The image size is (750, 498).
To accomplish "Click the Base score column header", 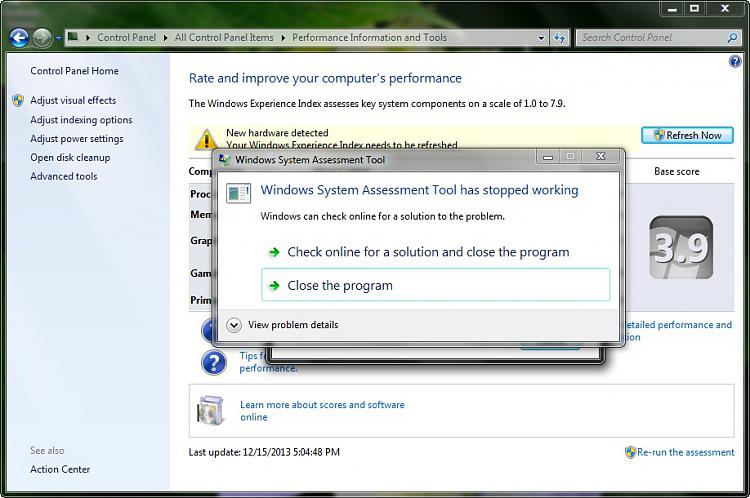I will pyautogui.click(x=676, y=171).
